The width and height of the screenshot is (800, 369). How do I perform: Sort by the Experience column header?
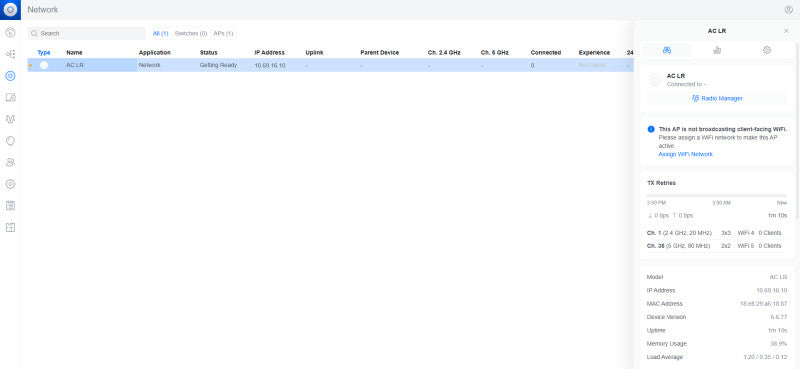[594, 53]
